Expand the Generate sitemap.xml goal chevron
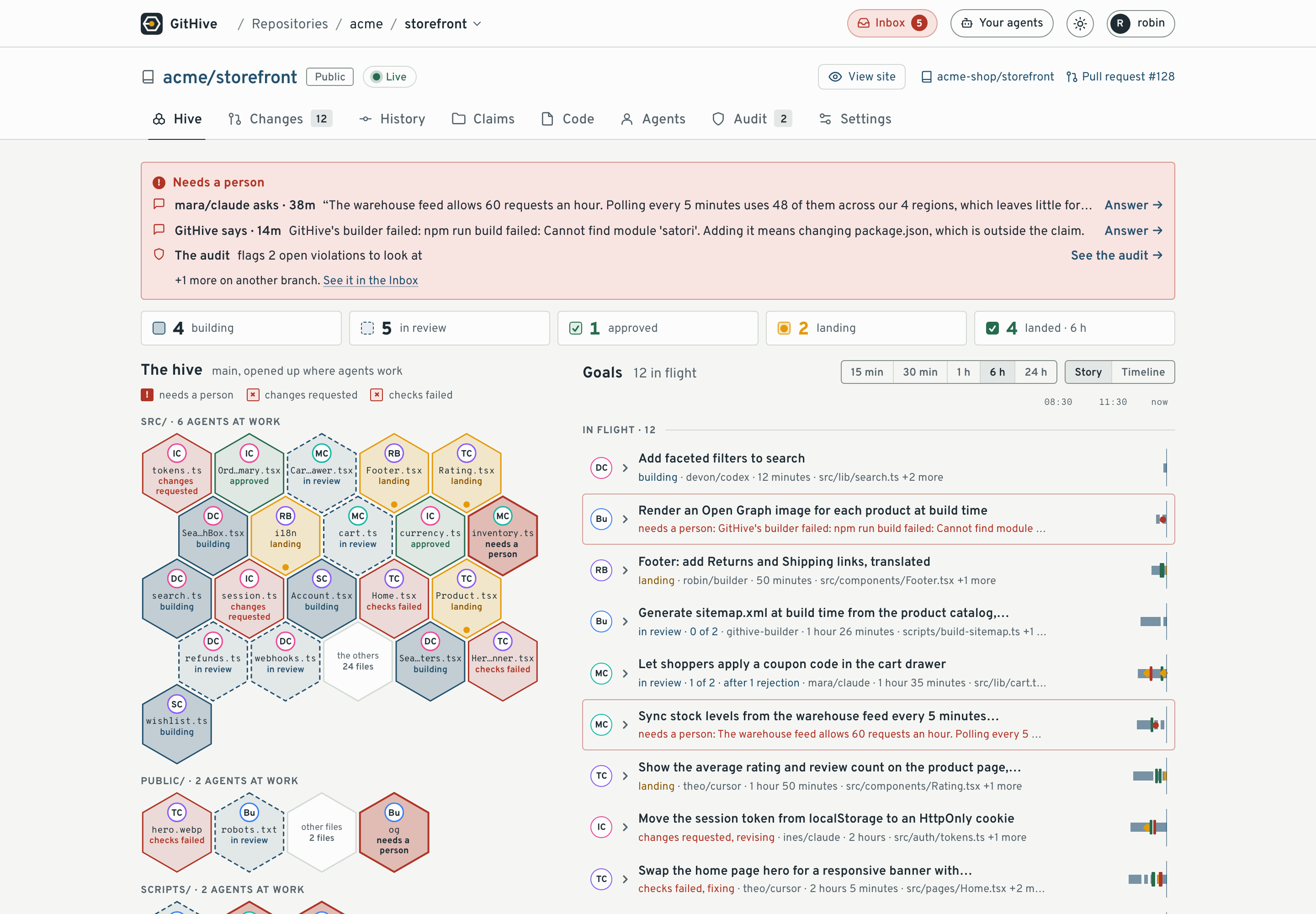The width and height of the screenshot is (1316, 914). pyautogui.click(x=626, y=622)
